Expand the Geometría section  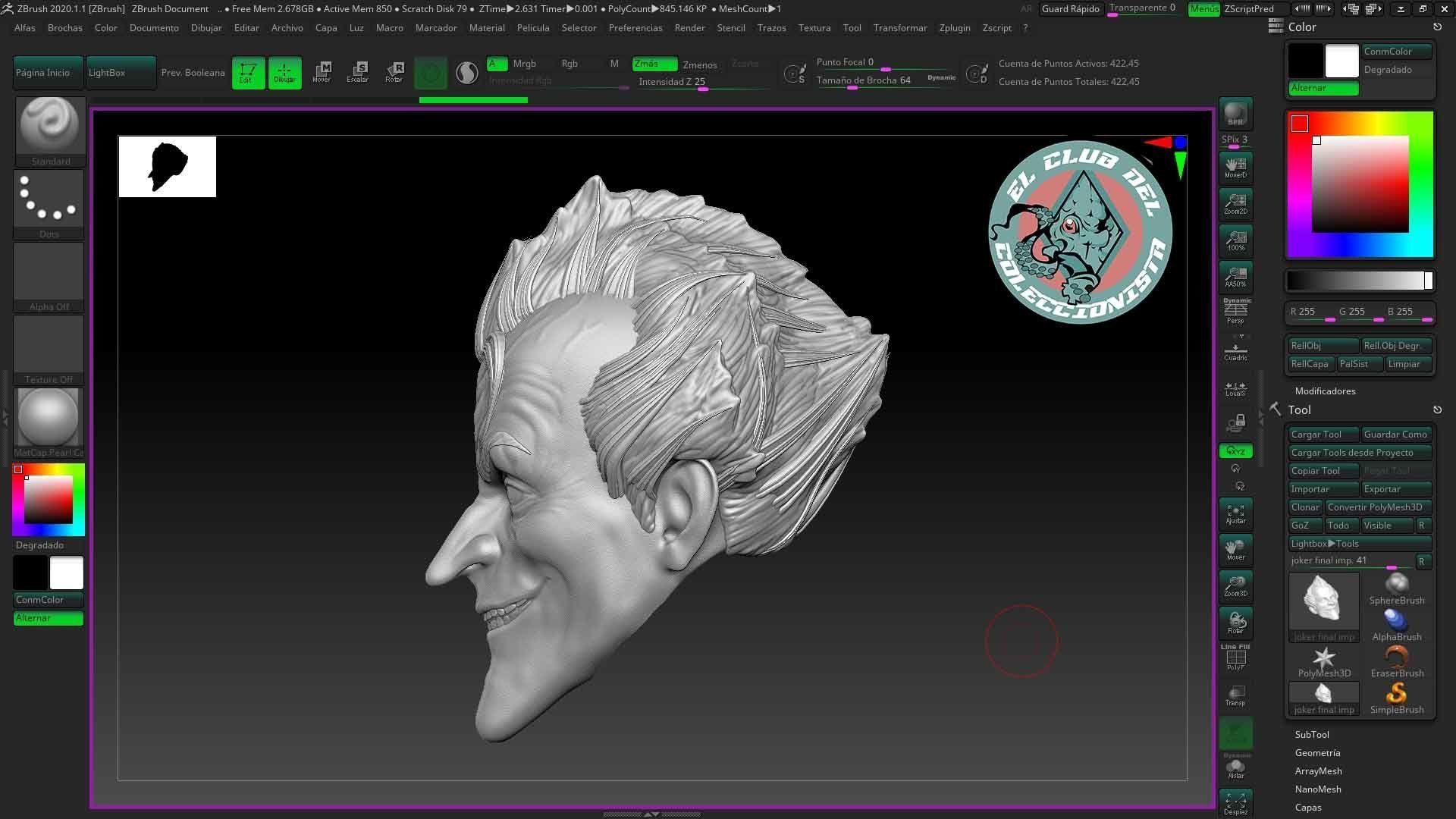coord(1317,752)
